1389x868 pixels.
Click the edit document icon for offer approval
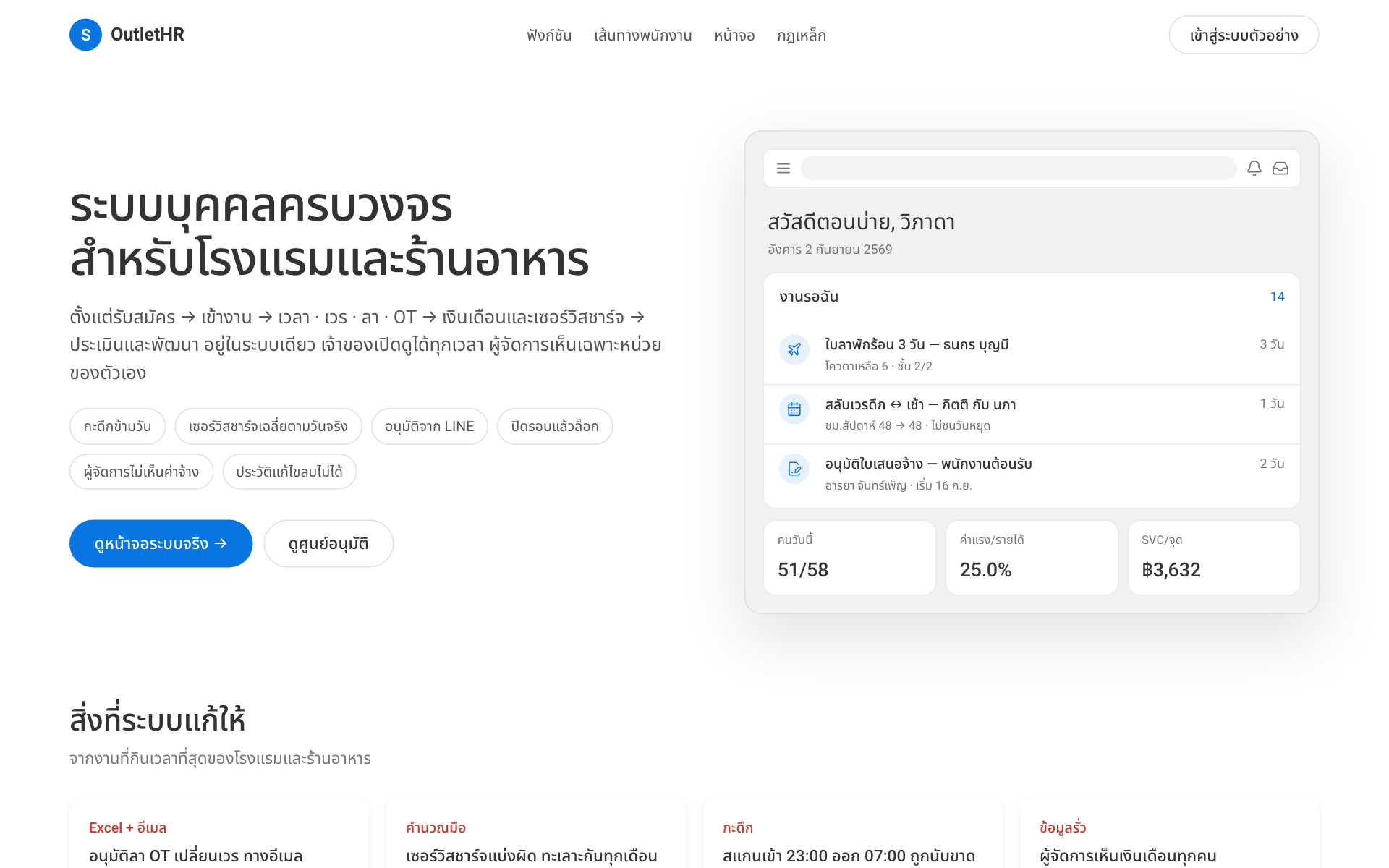(794, 469)
